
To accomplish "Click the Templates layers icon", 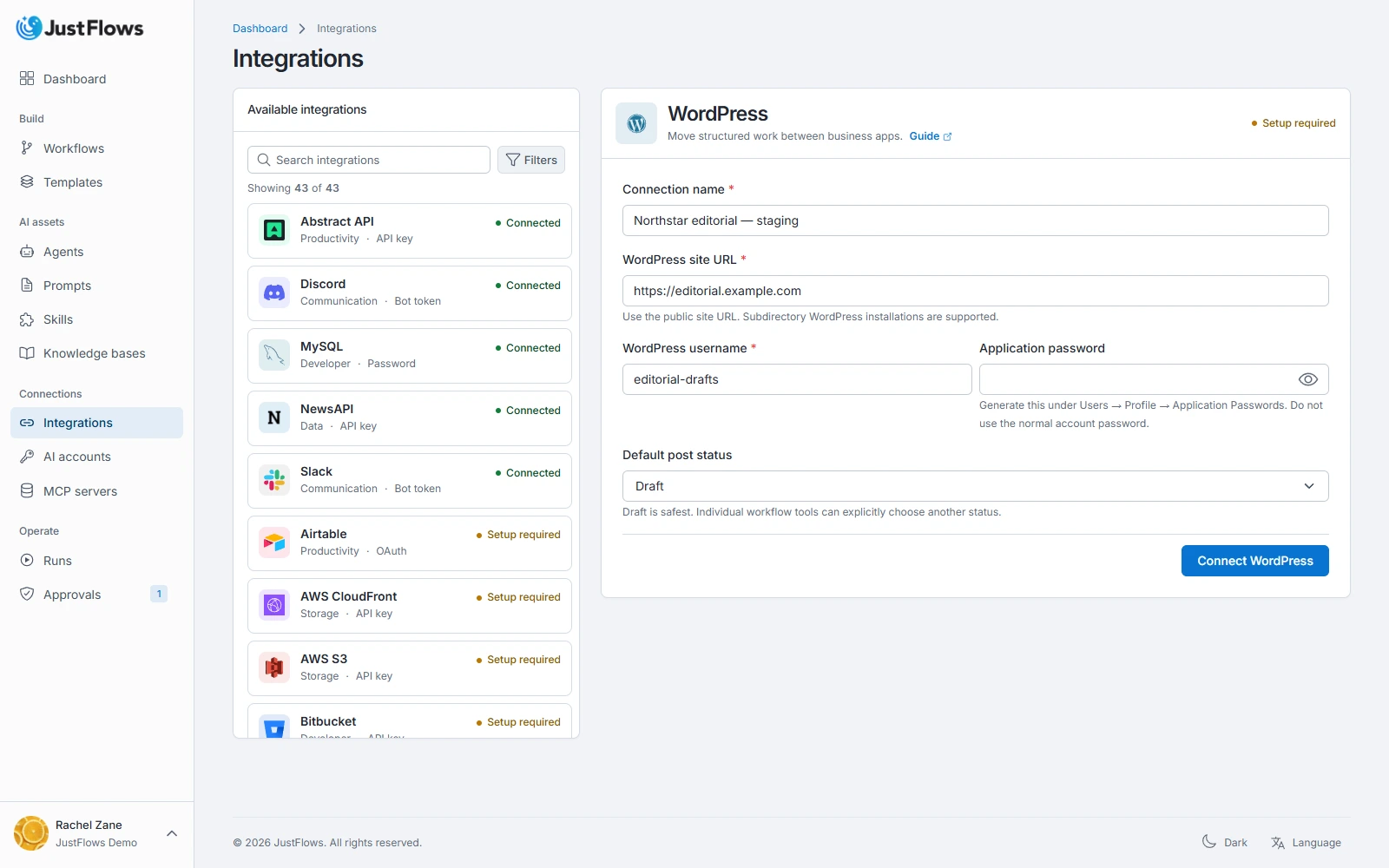I will (27, 182).
